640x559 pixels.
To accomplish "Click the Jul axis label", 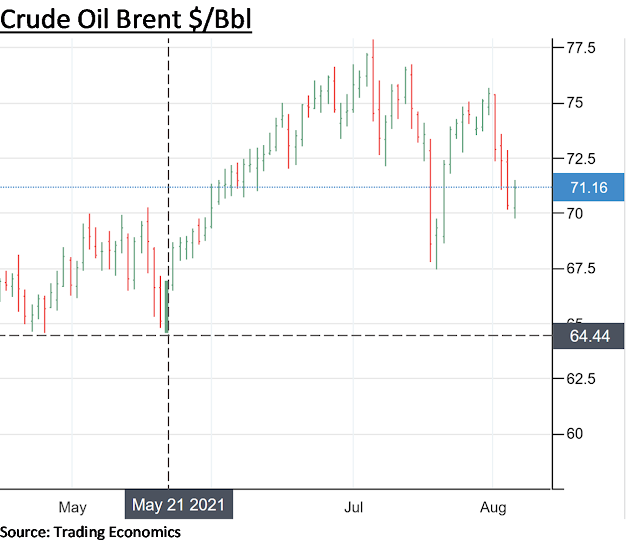I will (x=353, y=507).
